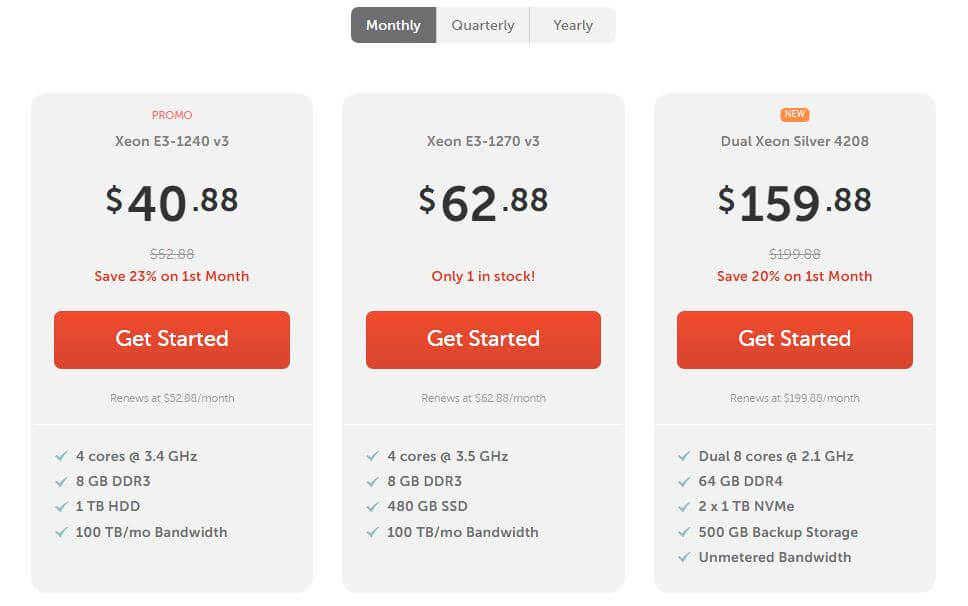The width and height of the screenshot is (968, 606).
Task: Click Get Started for Dual Xeon Silver 4208
Action: point(794,339)
